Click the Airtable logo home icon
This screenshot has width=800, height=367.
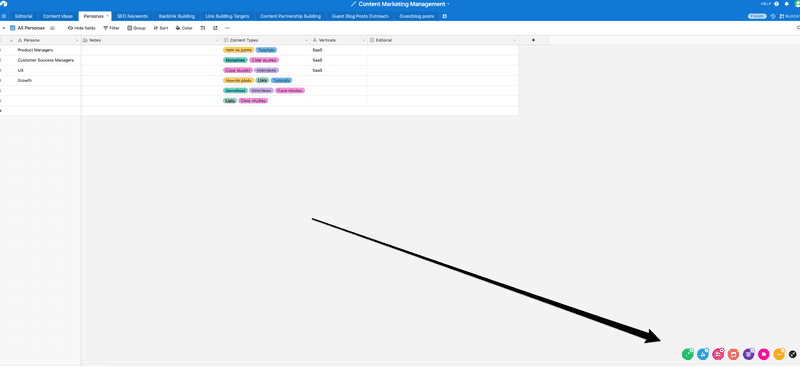click(4, 4)
